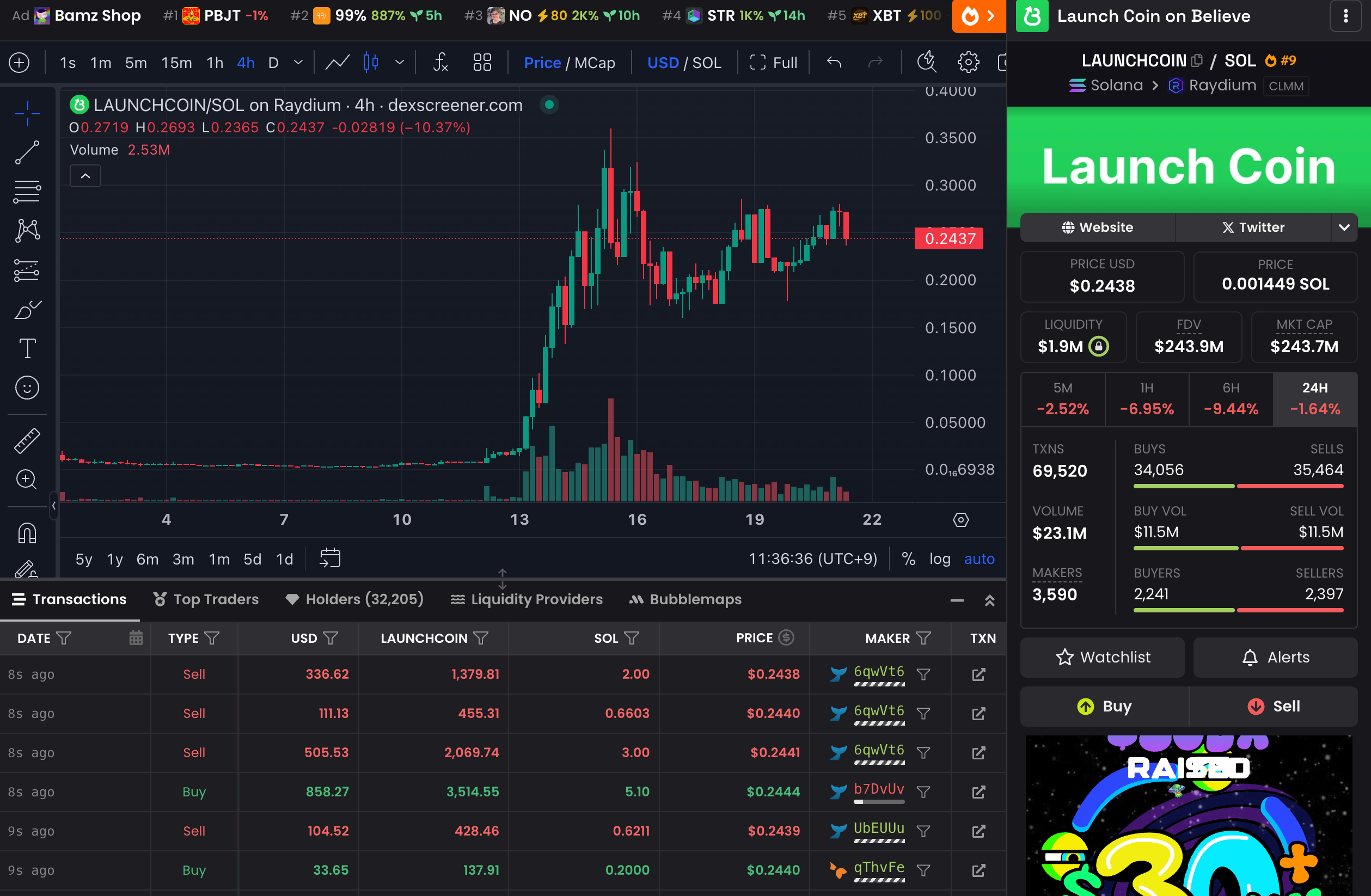Screen dimensions: 1371x896
Task: Switch the price display to MCap
Action: pos(595,62)
